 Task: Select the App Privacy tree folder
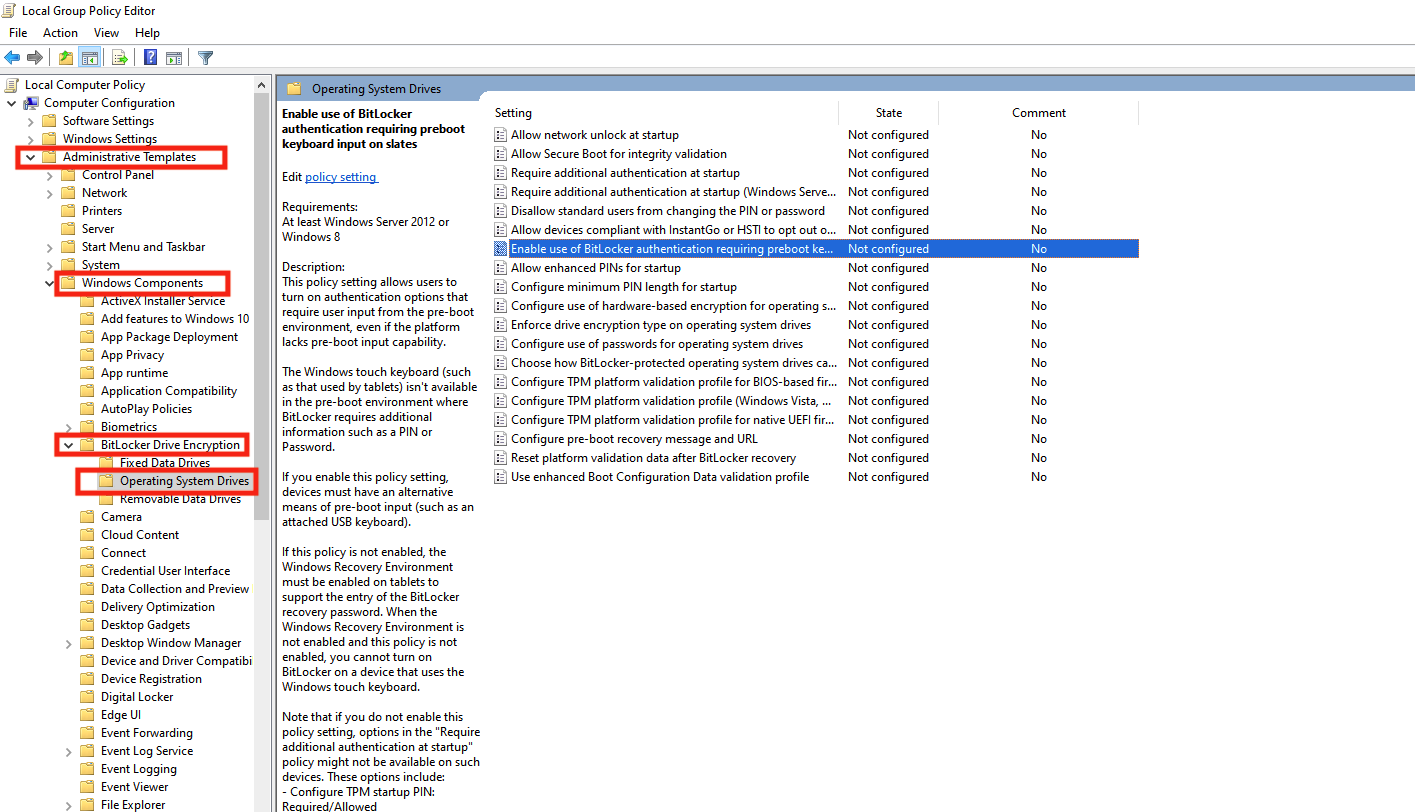pyautogui.click(x=132, y=355)
